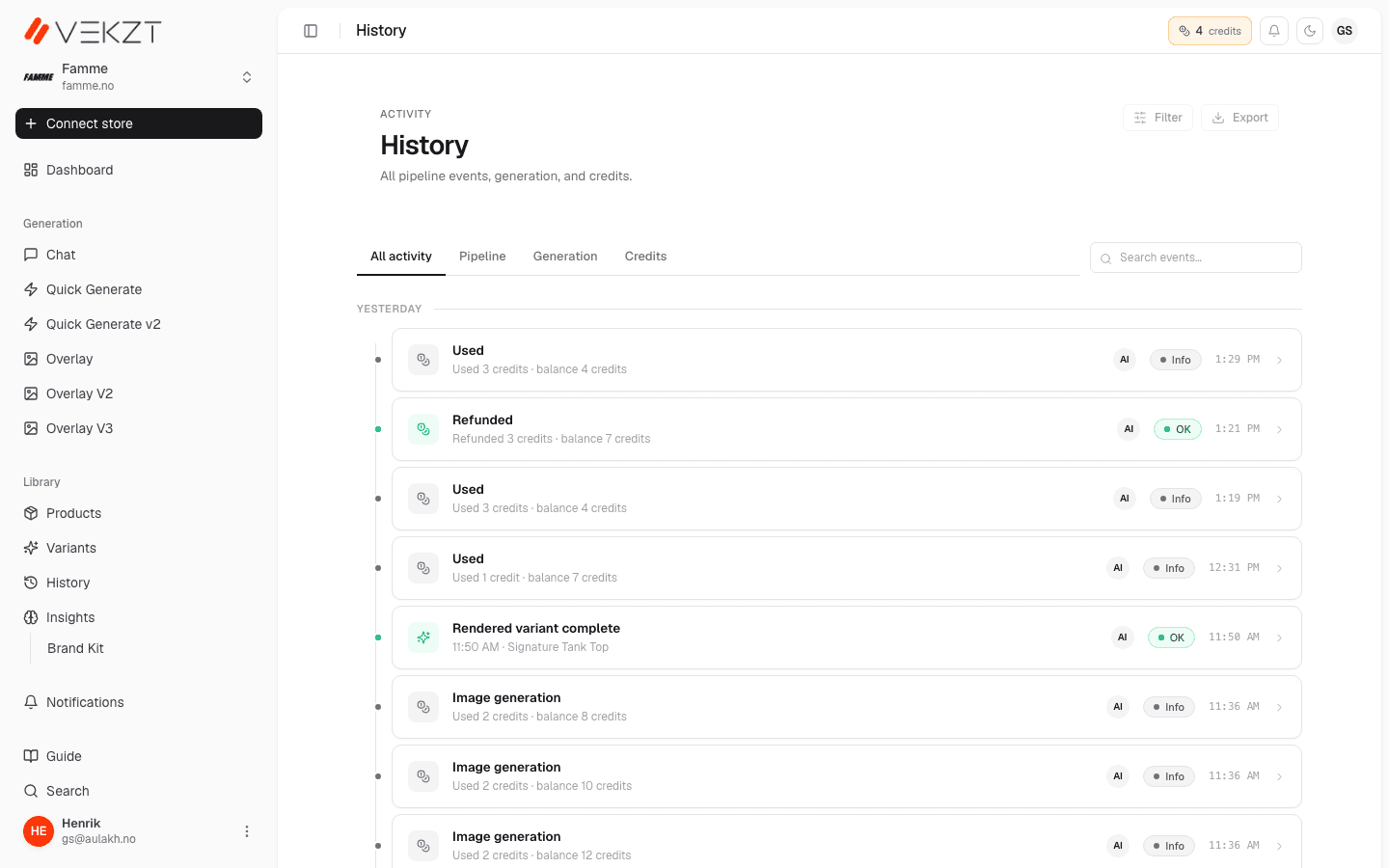This screenshot has width=1389, height=868.
Task: Open Variants in the sidebar
Action: click(139, 548)
